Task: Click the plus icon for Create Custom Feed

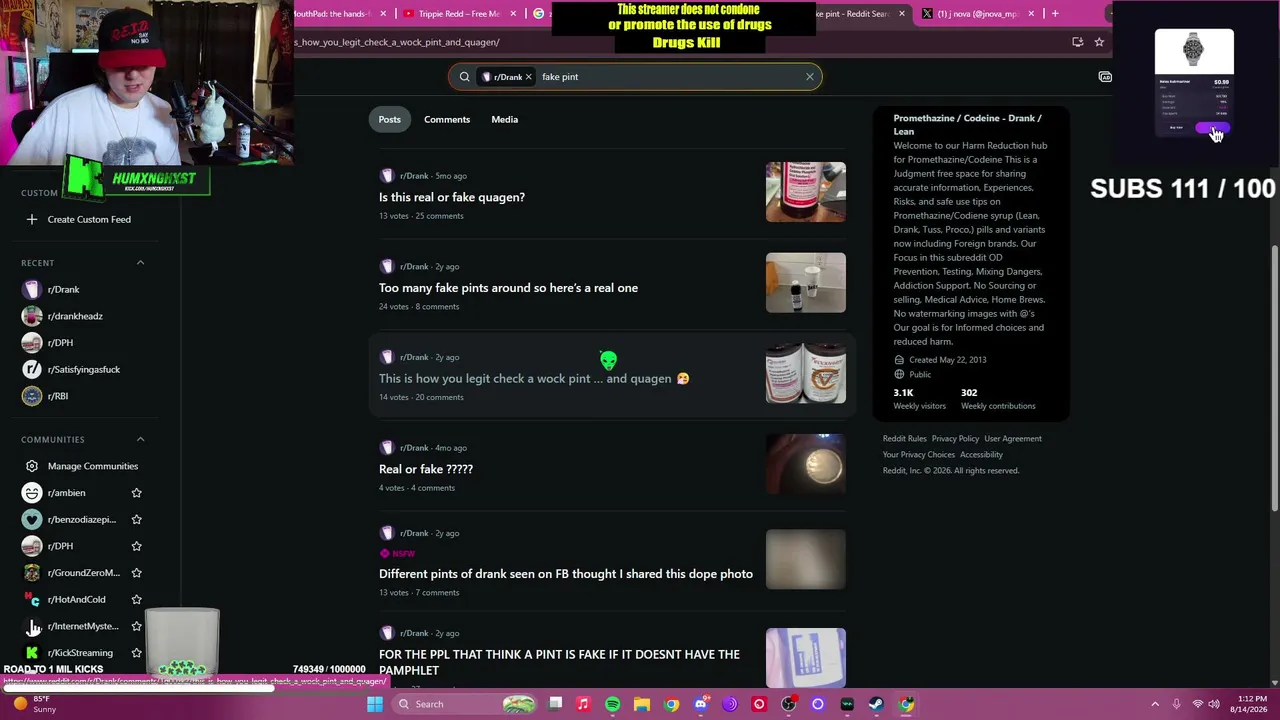Action: tap(32, 219)
